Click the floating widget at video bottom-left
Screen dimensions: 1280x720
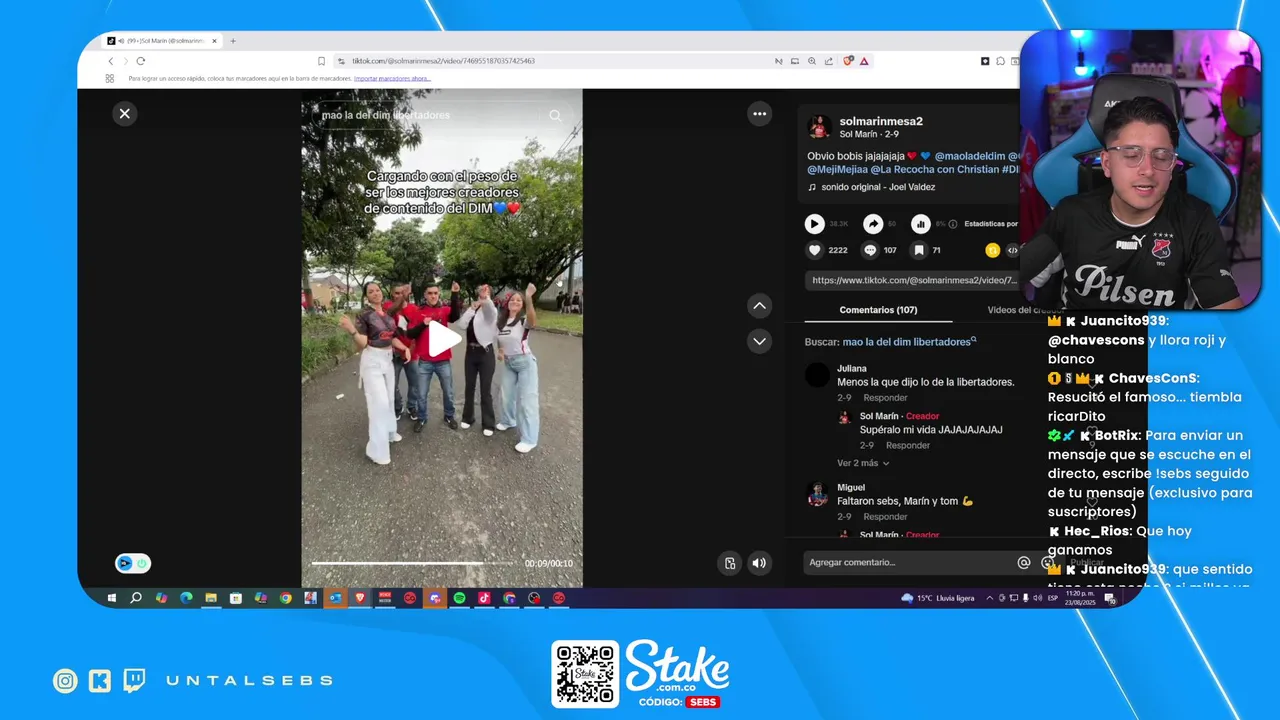(133, 564)
